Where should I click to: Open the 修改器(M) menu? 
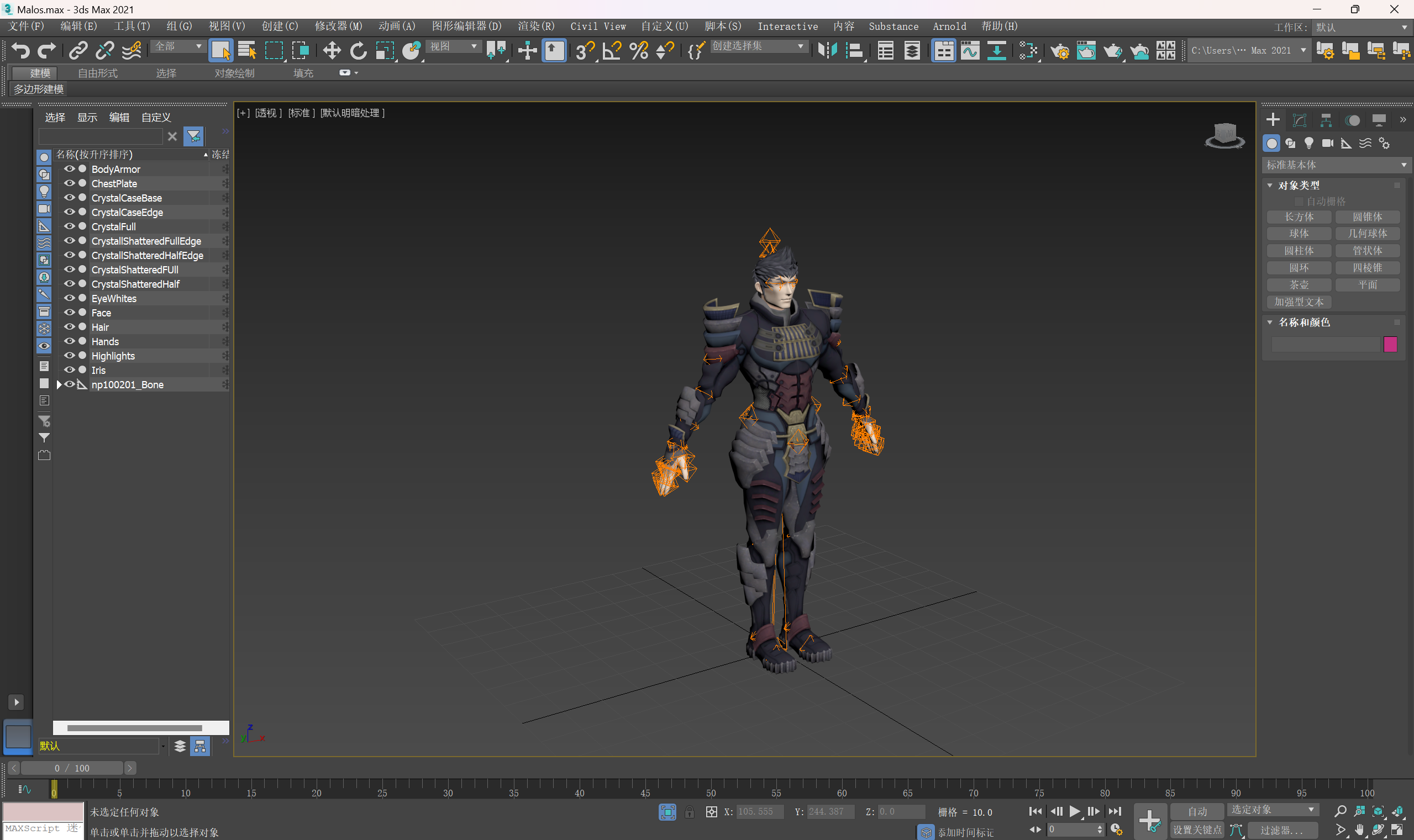click(338, 26)
